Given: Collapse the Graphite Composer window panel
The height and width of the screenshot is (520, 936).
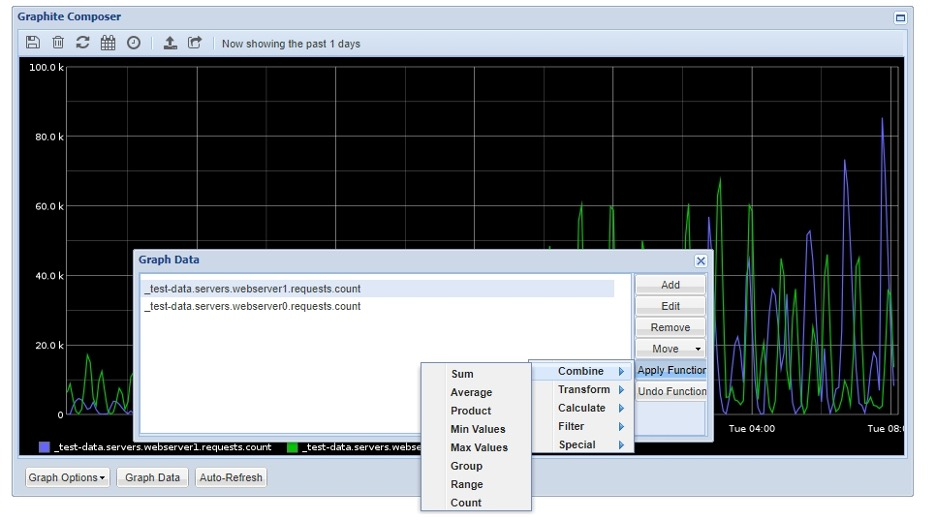Looking at the screenshot, I should click(x=900, y=17).
